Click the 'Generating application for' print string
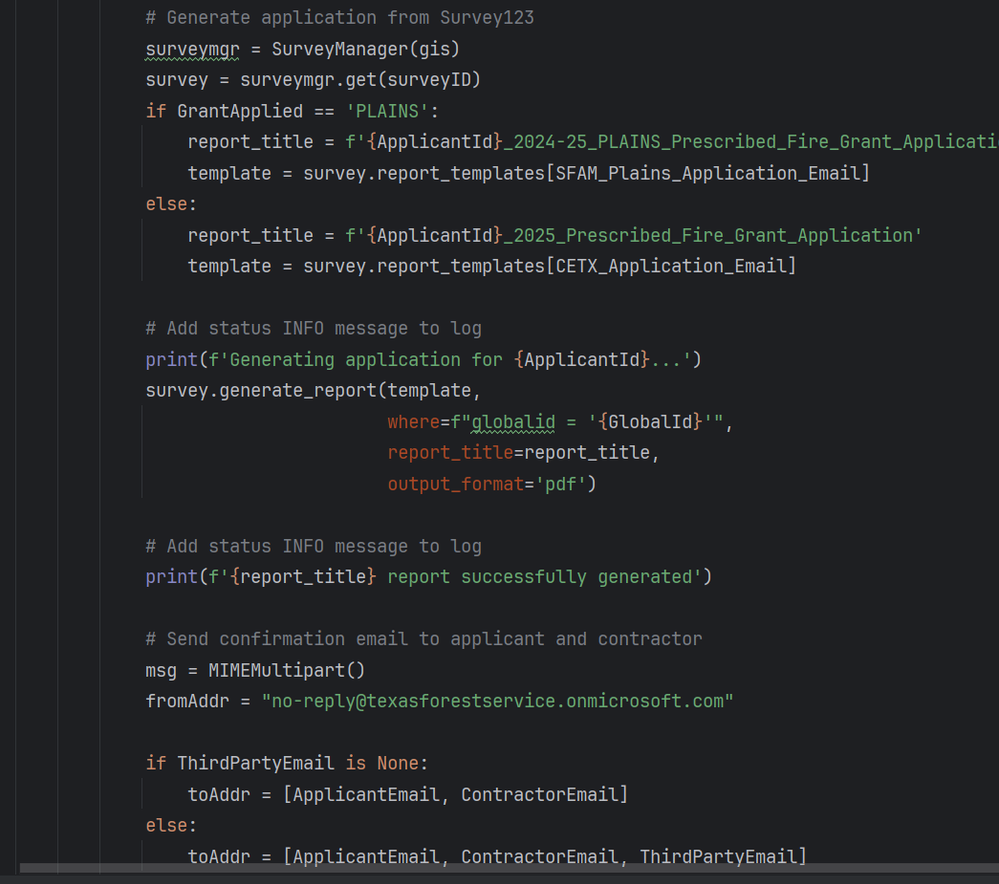999x884 pixels. tap(366, 360)
